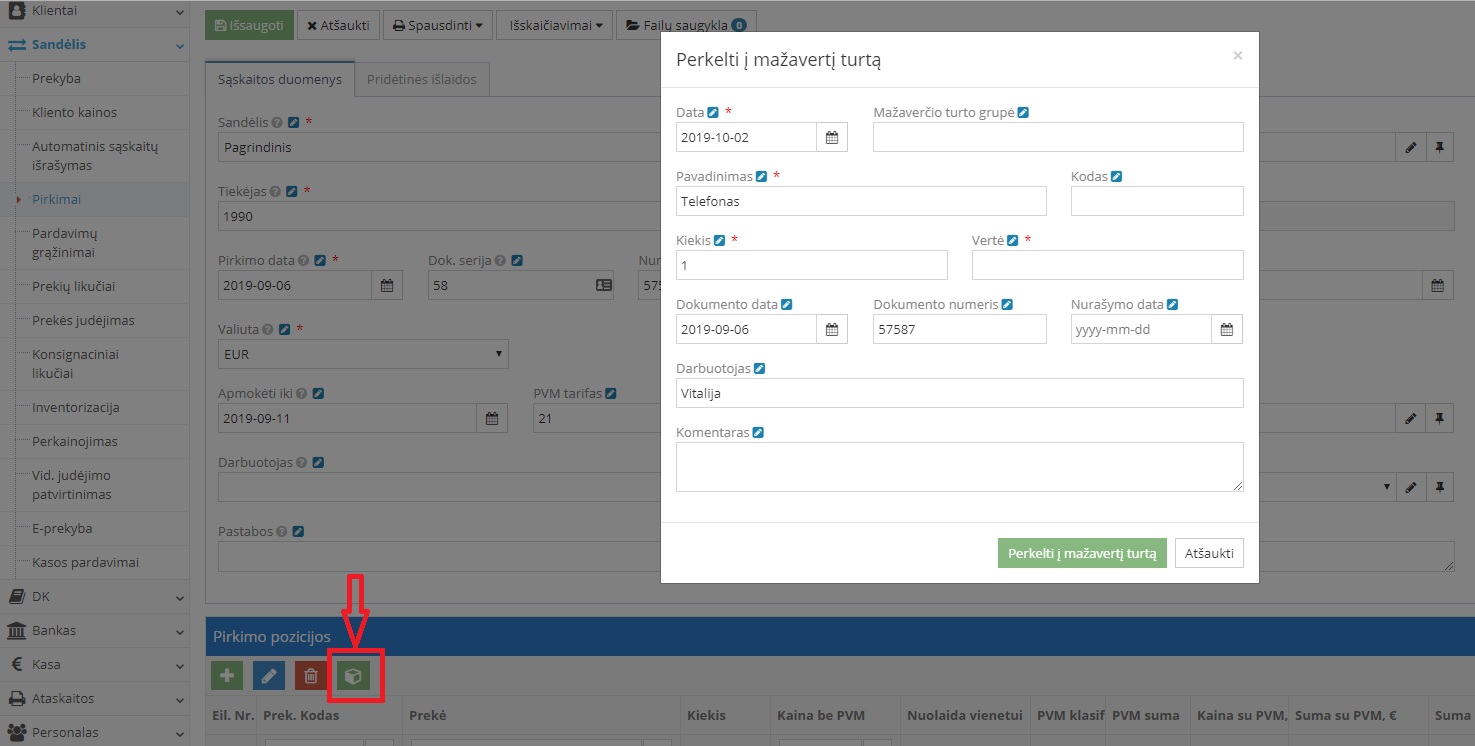Open calendar picker for modal Data field

tap(831, 137)
